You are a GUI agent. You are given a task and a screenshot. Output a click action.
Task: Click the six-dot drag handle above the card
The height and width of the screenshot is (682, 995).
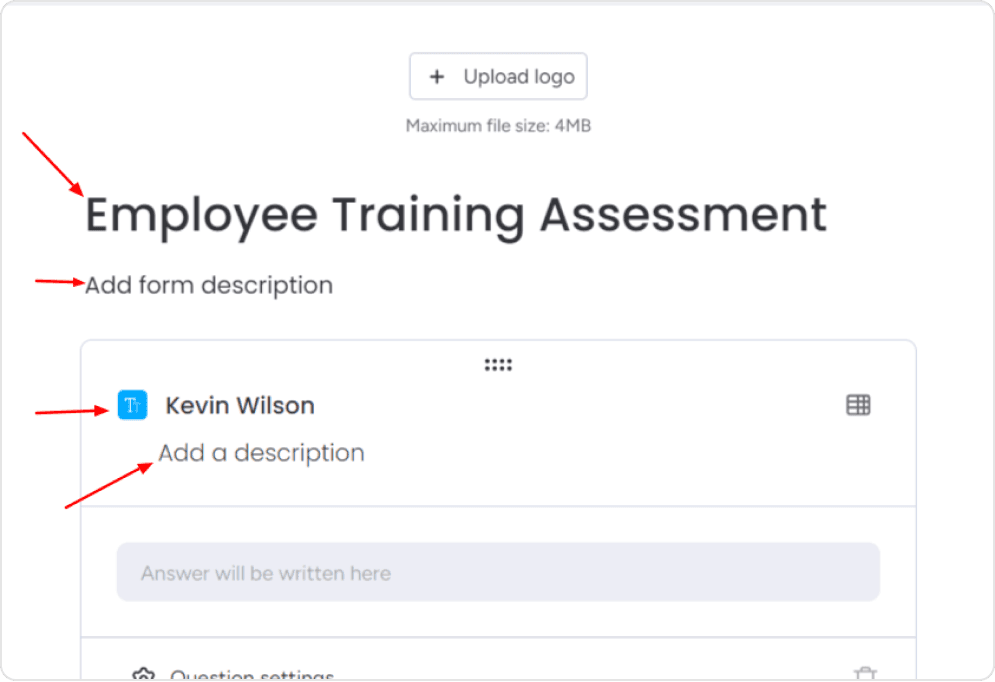[x=498, y=364]
